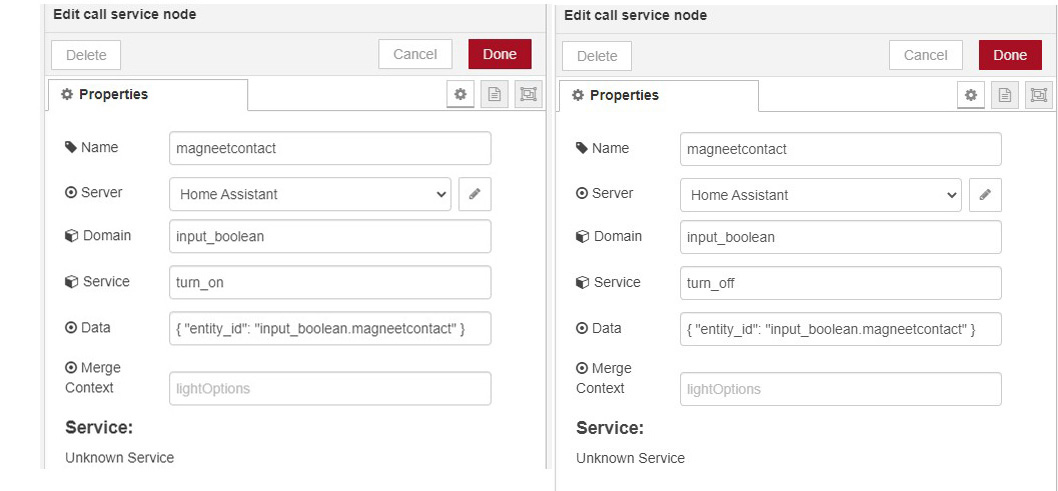Focus Service field containing turn_on

[x=330, y=283]
